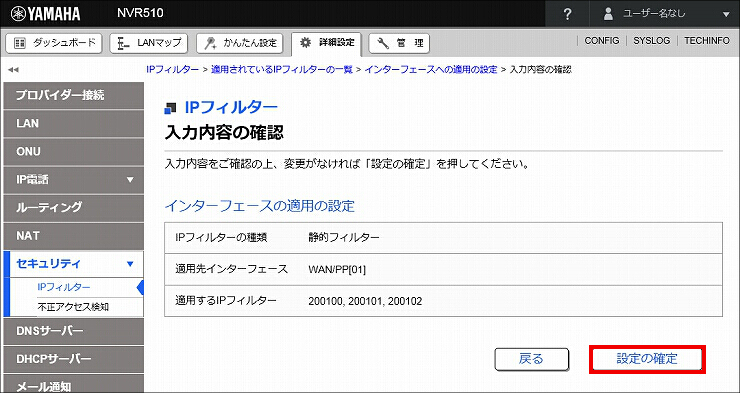The image size is (740, 393).
Task: Click the IPフィルター breadcrumb link
Action: point(172,69)
